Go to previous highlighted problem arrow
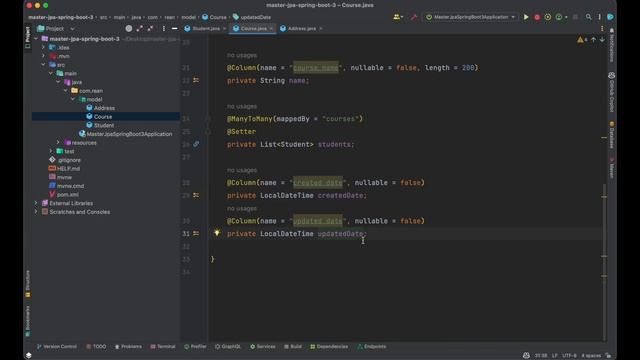The height and width of the screenshot is (360, 640). (x=593, y=40)
